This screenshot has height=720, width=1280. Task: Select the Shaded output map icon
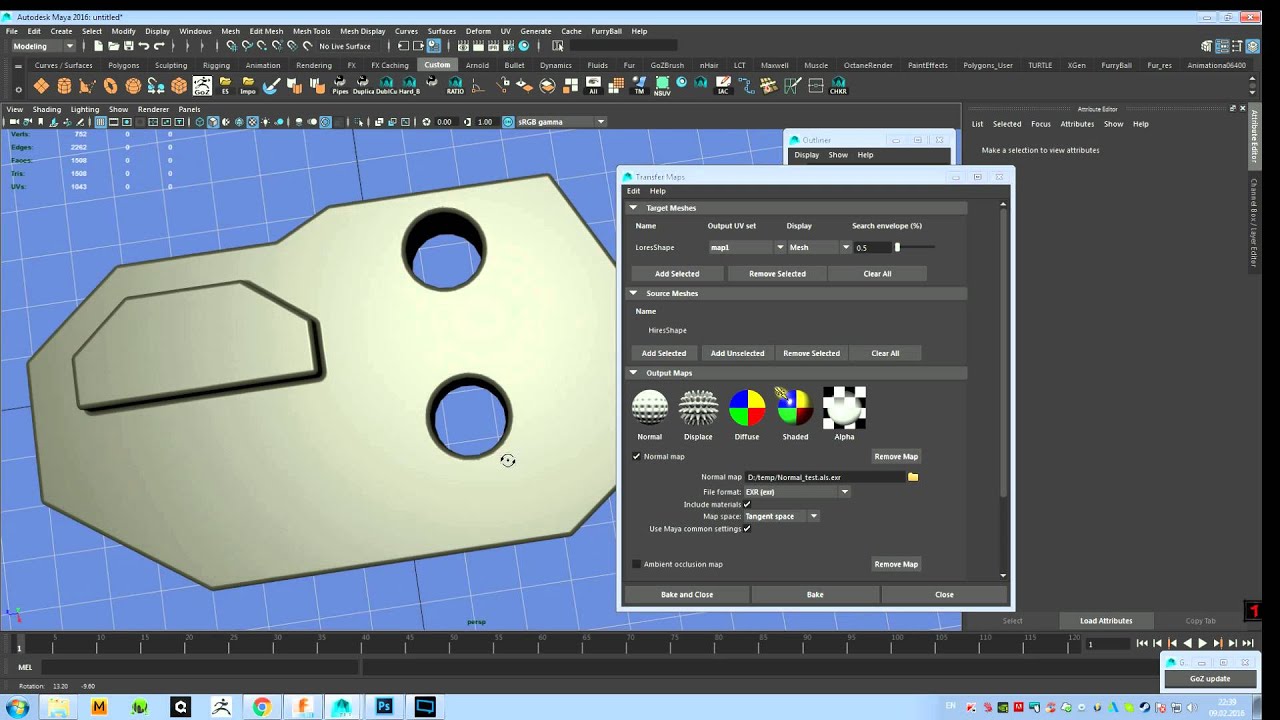pos(795,408)
